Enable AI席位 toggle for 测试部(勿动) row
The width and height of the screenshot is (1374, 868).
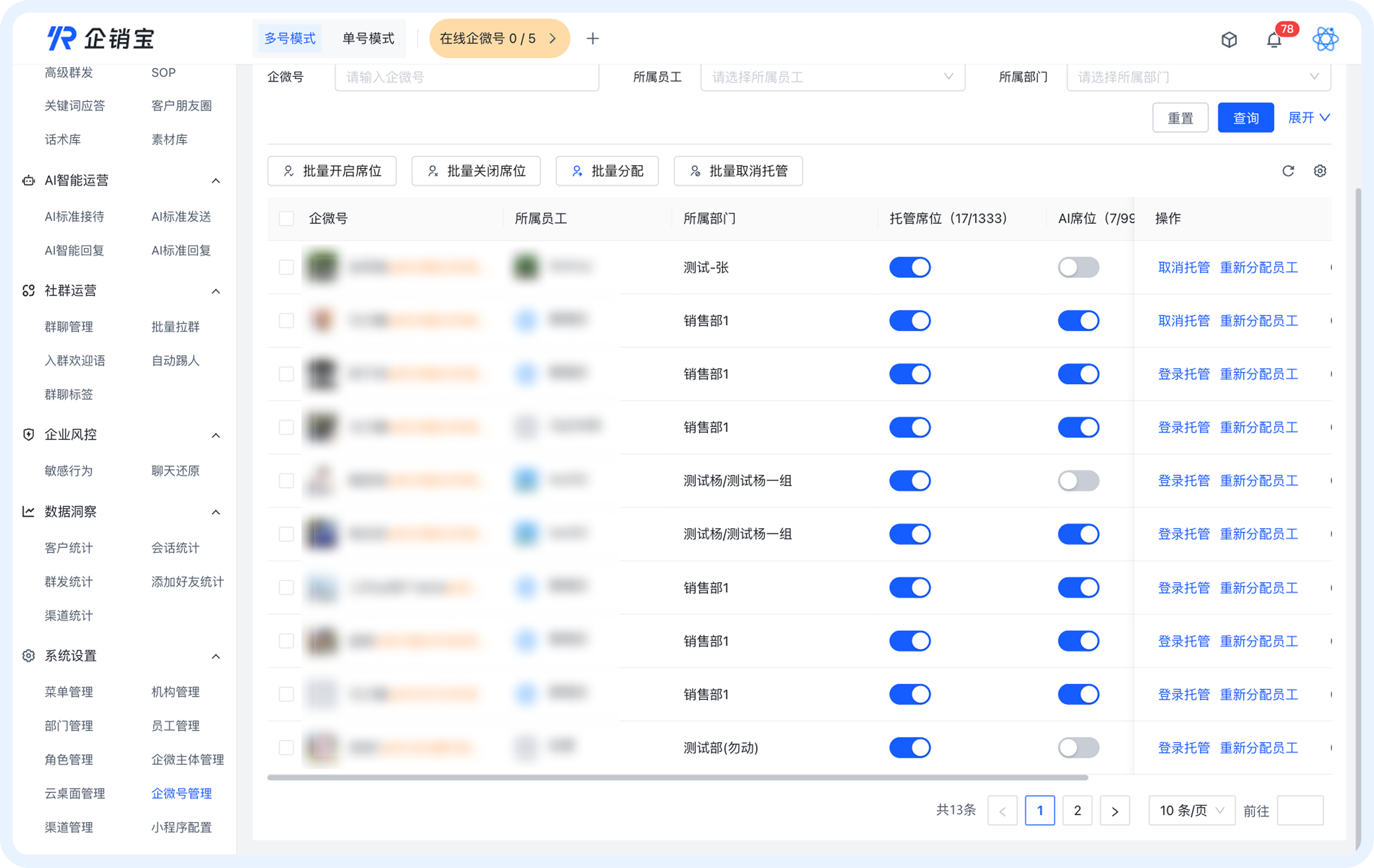point(1078,748)
